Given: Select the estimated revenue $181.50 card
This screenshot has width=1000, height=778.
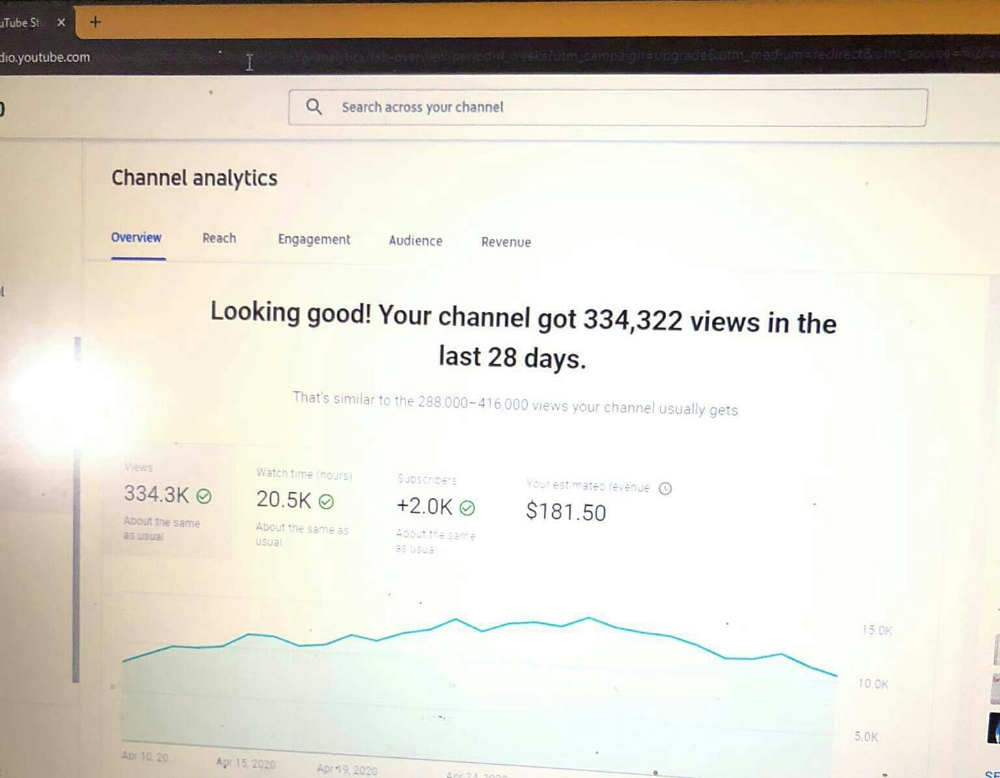Looking at the screenshot, I should 598,503.
